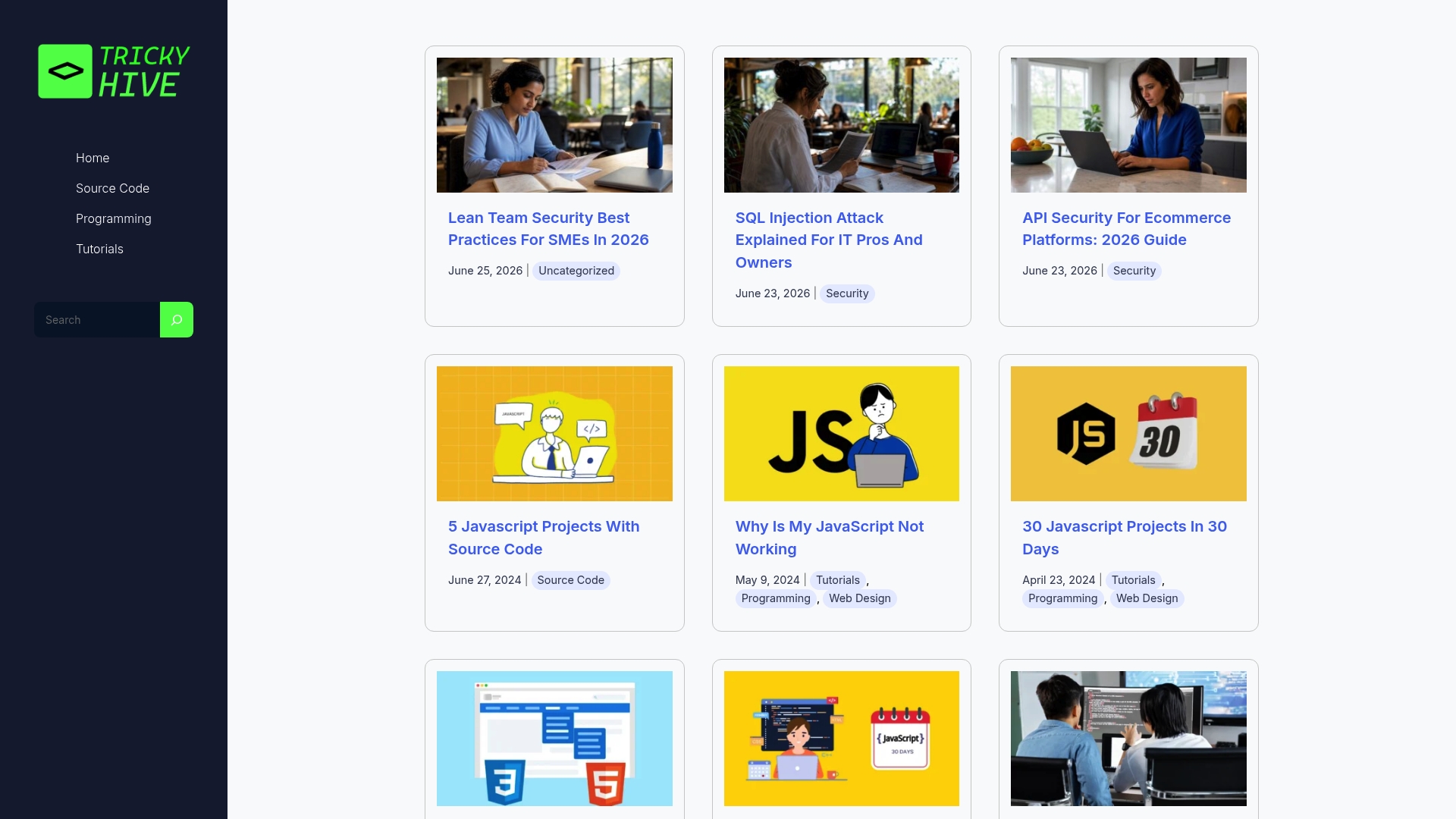Select Programming tag on JavaScript Not Working post
This screenshot has height=819, width=1456.
click(x=776, y=598)
